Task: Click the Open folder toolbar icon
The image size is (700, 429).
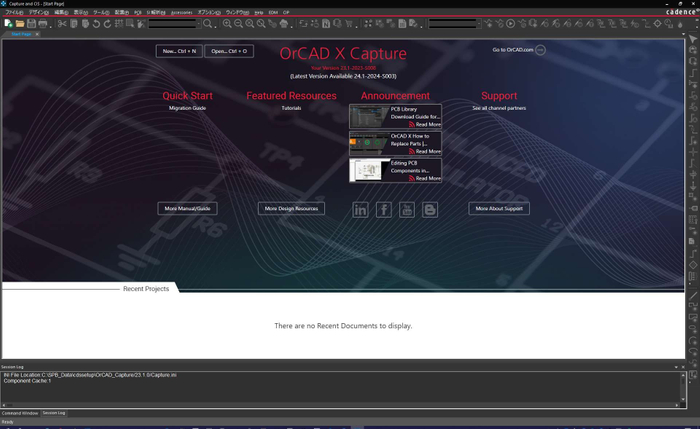Action: (20, 23)
